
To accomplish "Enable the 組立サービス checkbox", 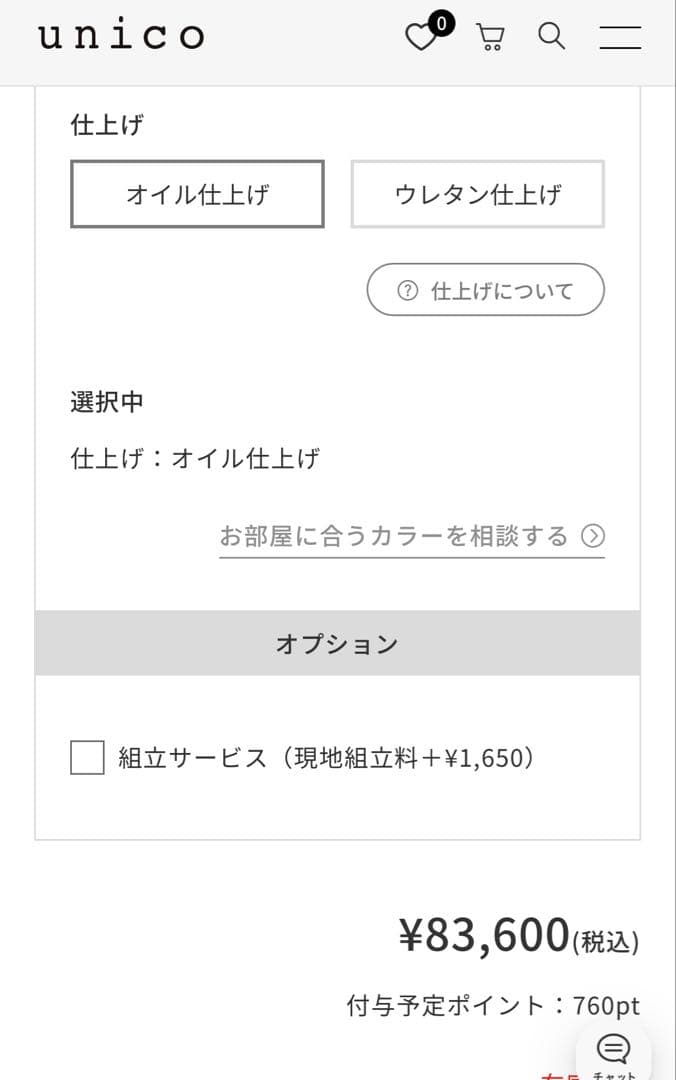I will tap(87, 758).
